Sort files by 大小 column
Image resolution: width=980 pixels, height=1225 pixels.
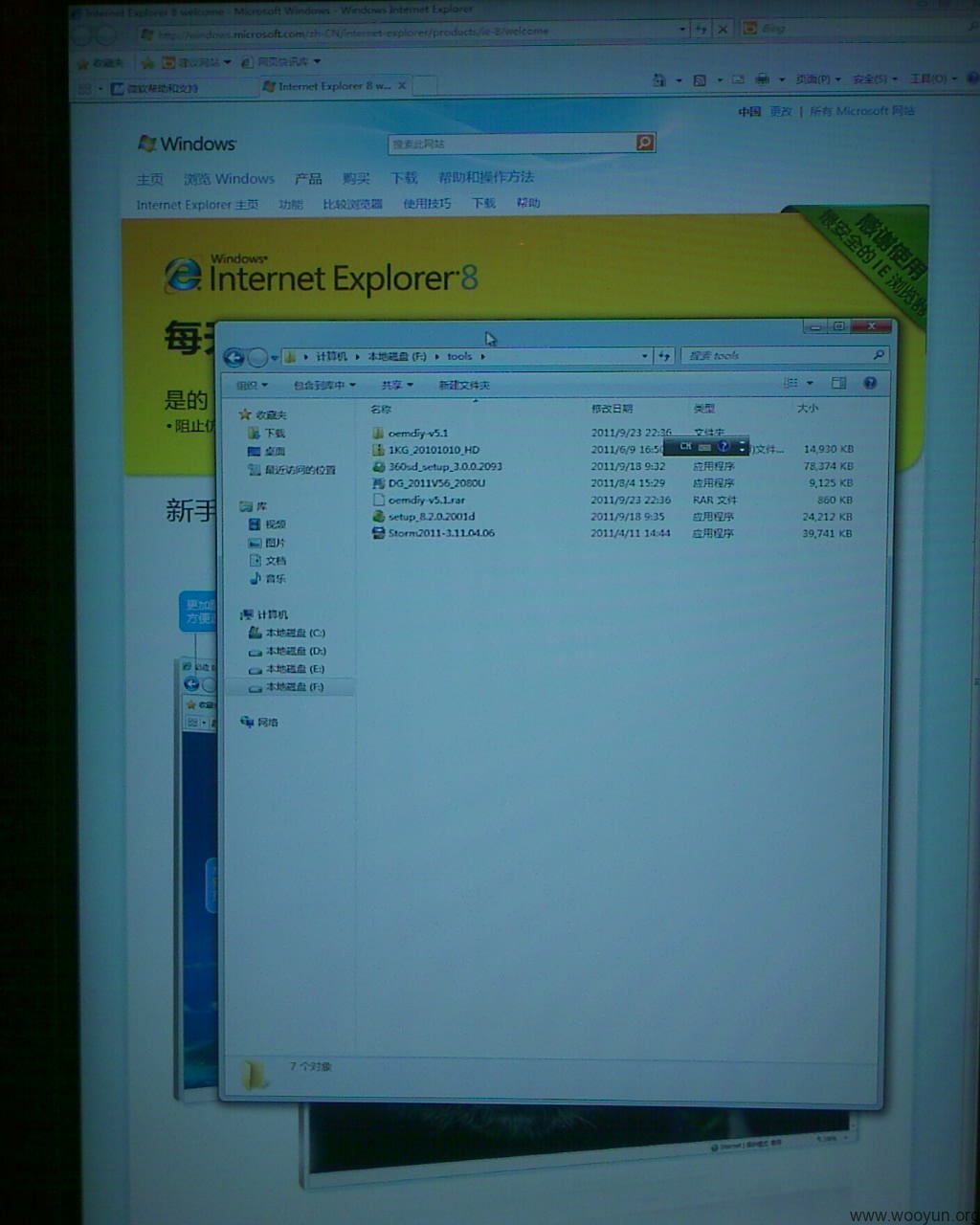pos(808,409)
